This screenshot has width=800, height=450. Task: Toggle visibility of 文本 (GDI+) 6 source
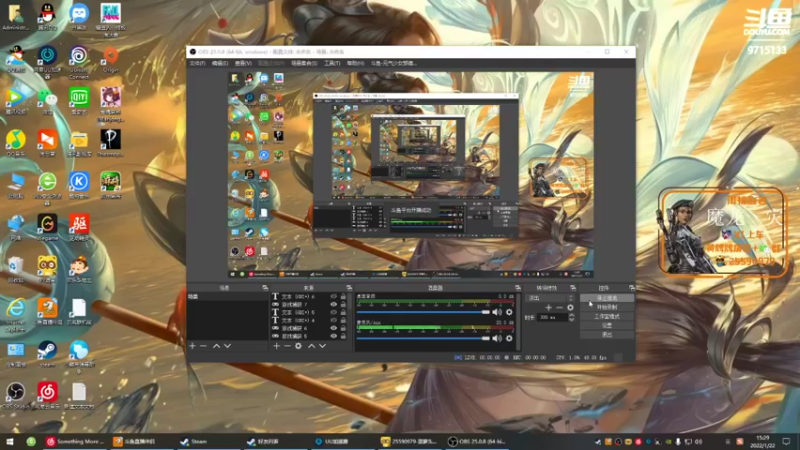tap(334, 296)
